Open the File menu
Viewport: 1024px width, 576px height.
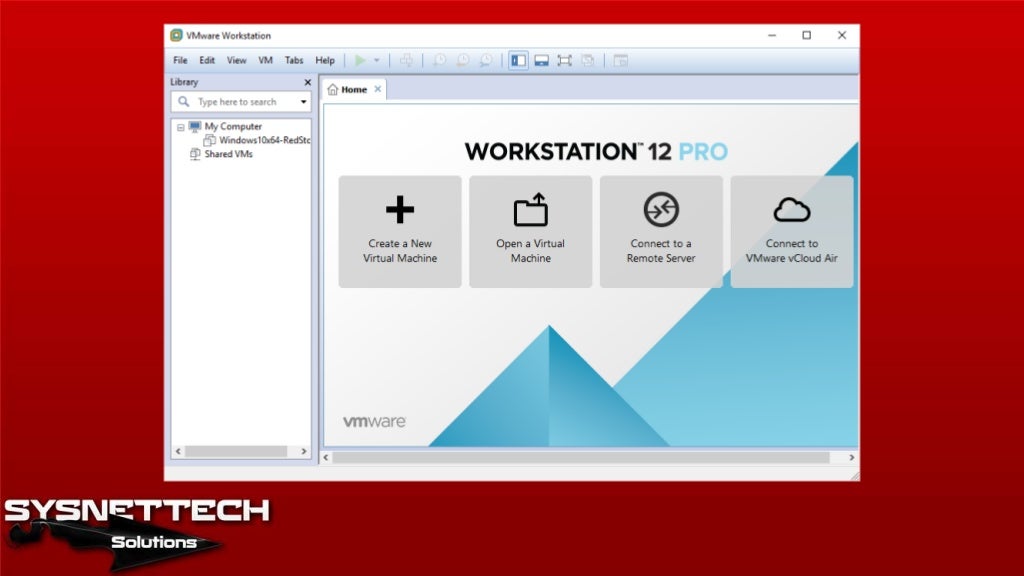(x=180, y=60)
